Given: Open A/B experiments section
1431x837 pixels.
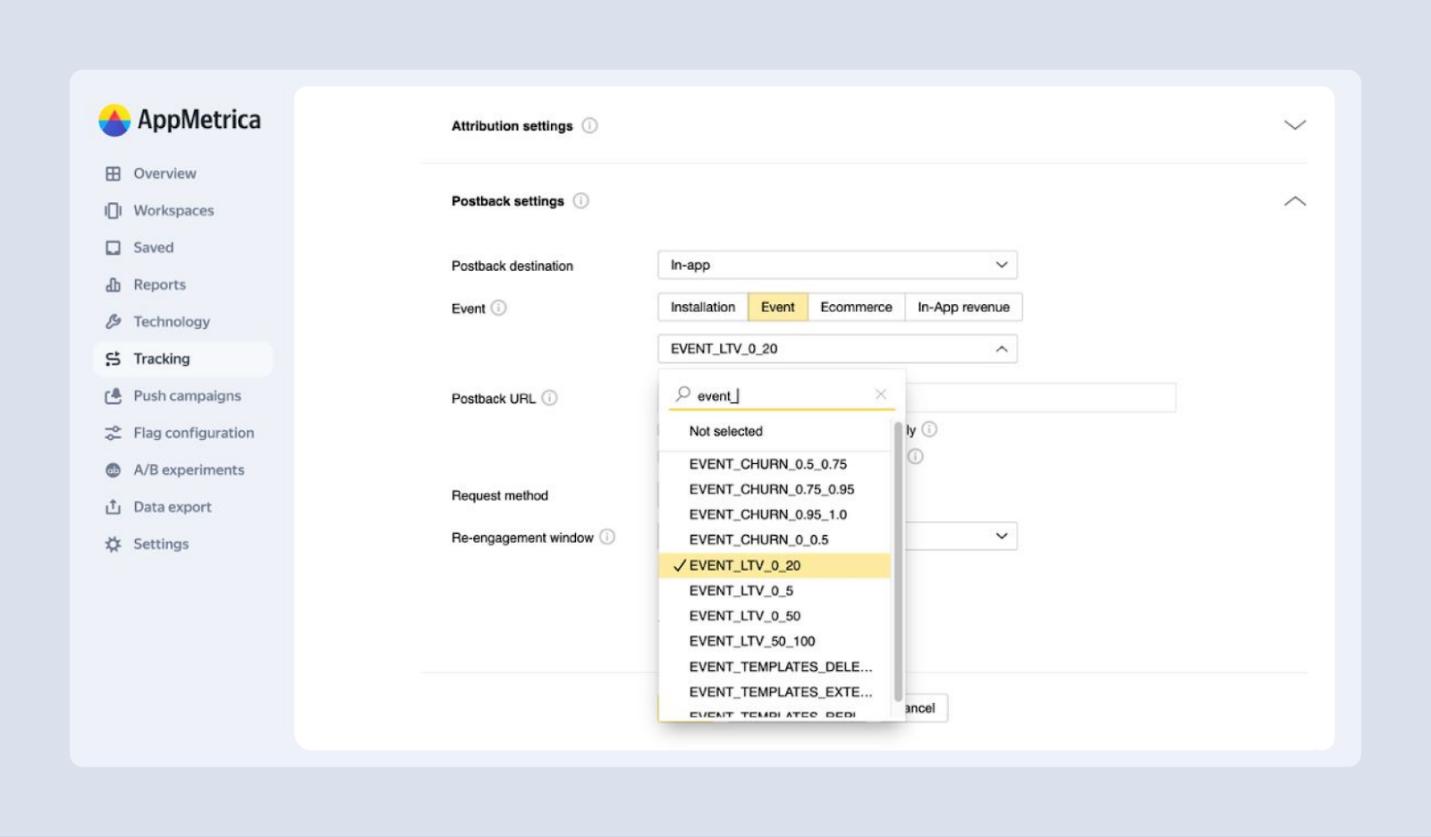Looking at the screenshot, I should coord(188,469).
